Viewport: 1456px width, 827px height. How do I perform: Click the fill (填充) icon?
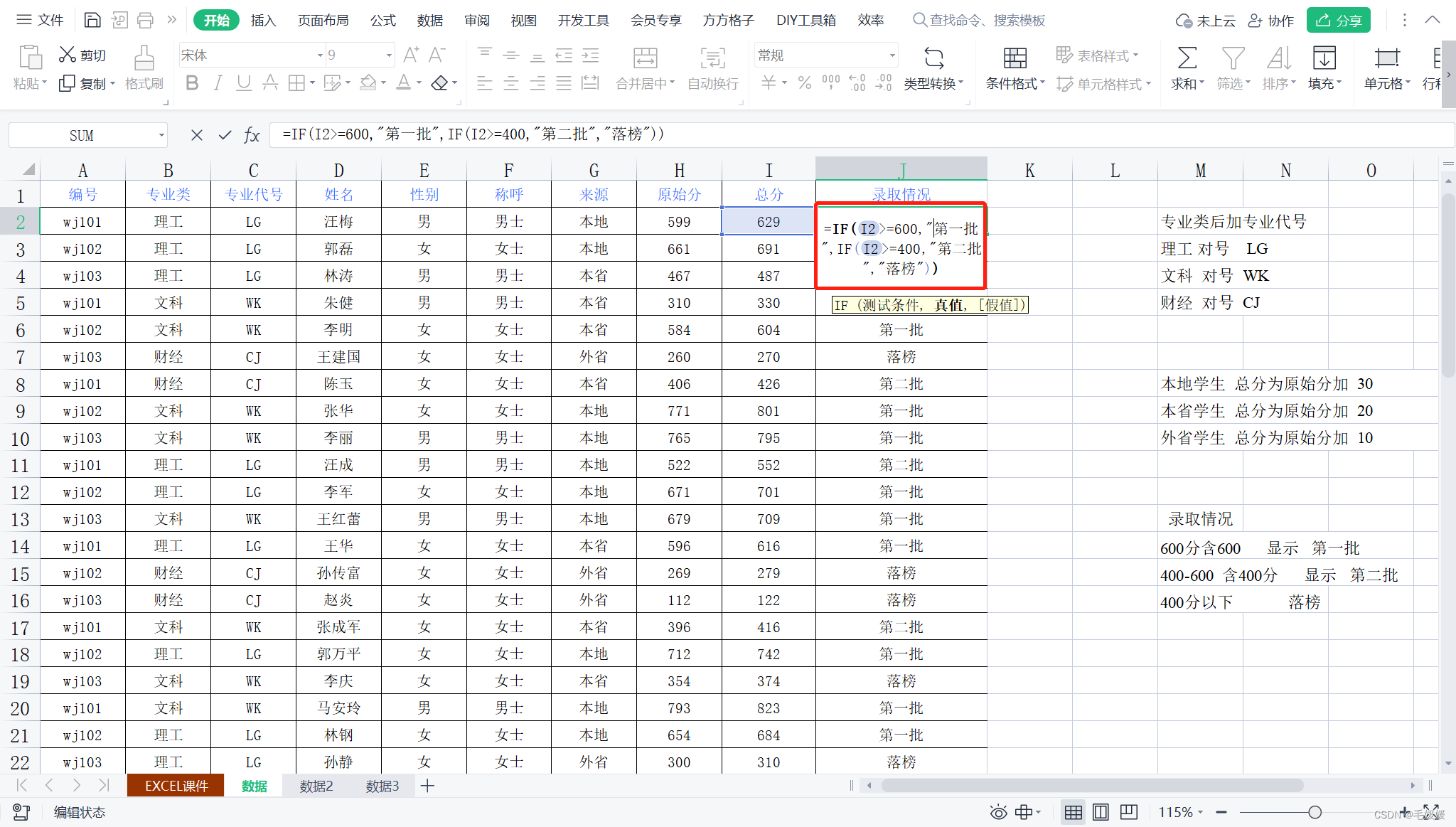[1324, 58]
